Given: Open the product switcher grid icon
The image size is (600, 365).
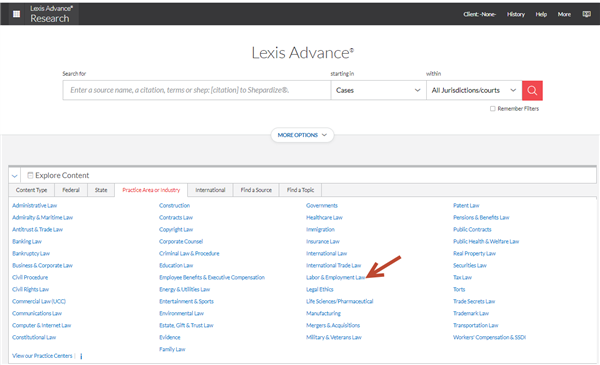Looking at the screenshot, I should click(x=16, y=14).
